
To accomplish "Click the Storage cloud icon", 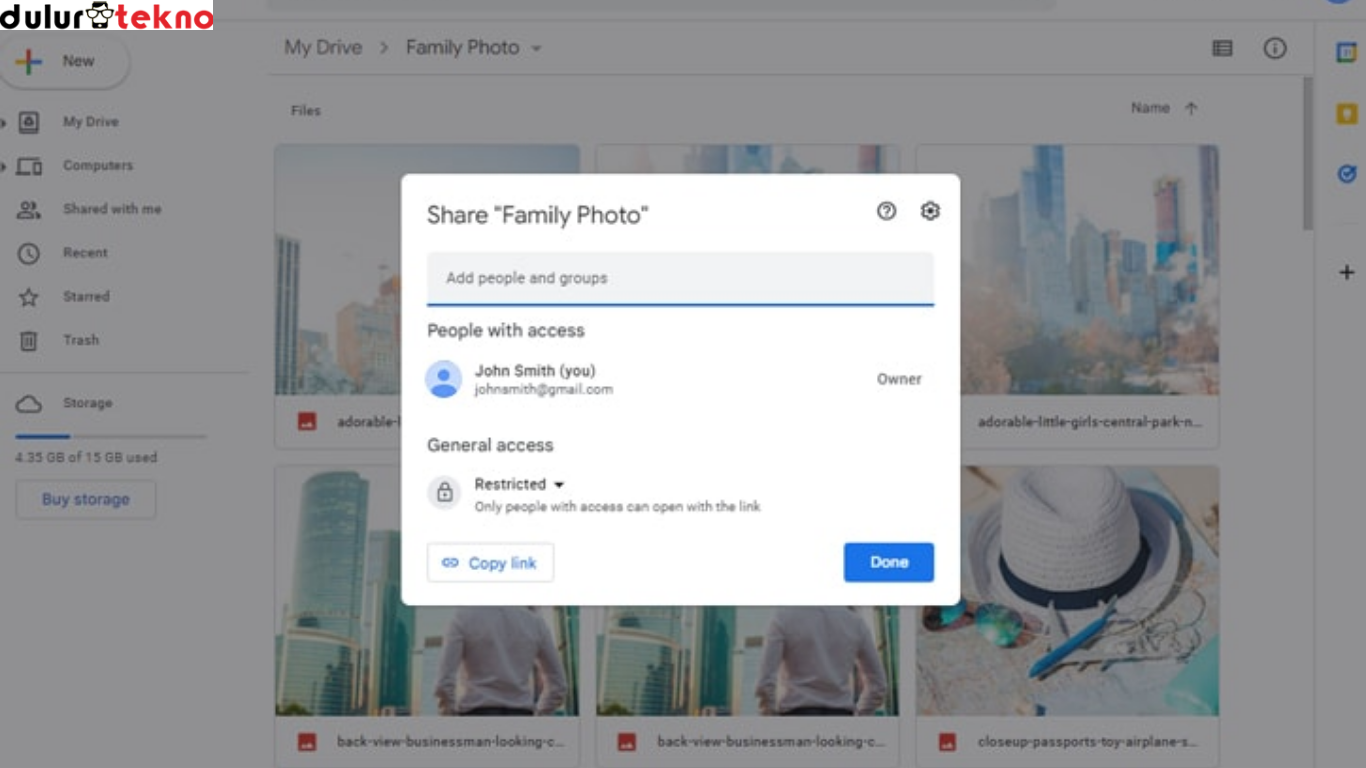I will coord(29,404).
